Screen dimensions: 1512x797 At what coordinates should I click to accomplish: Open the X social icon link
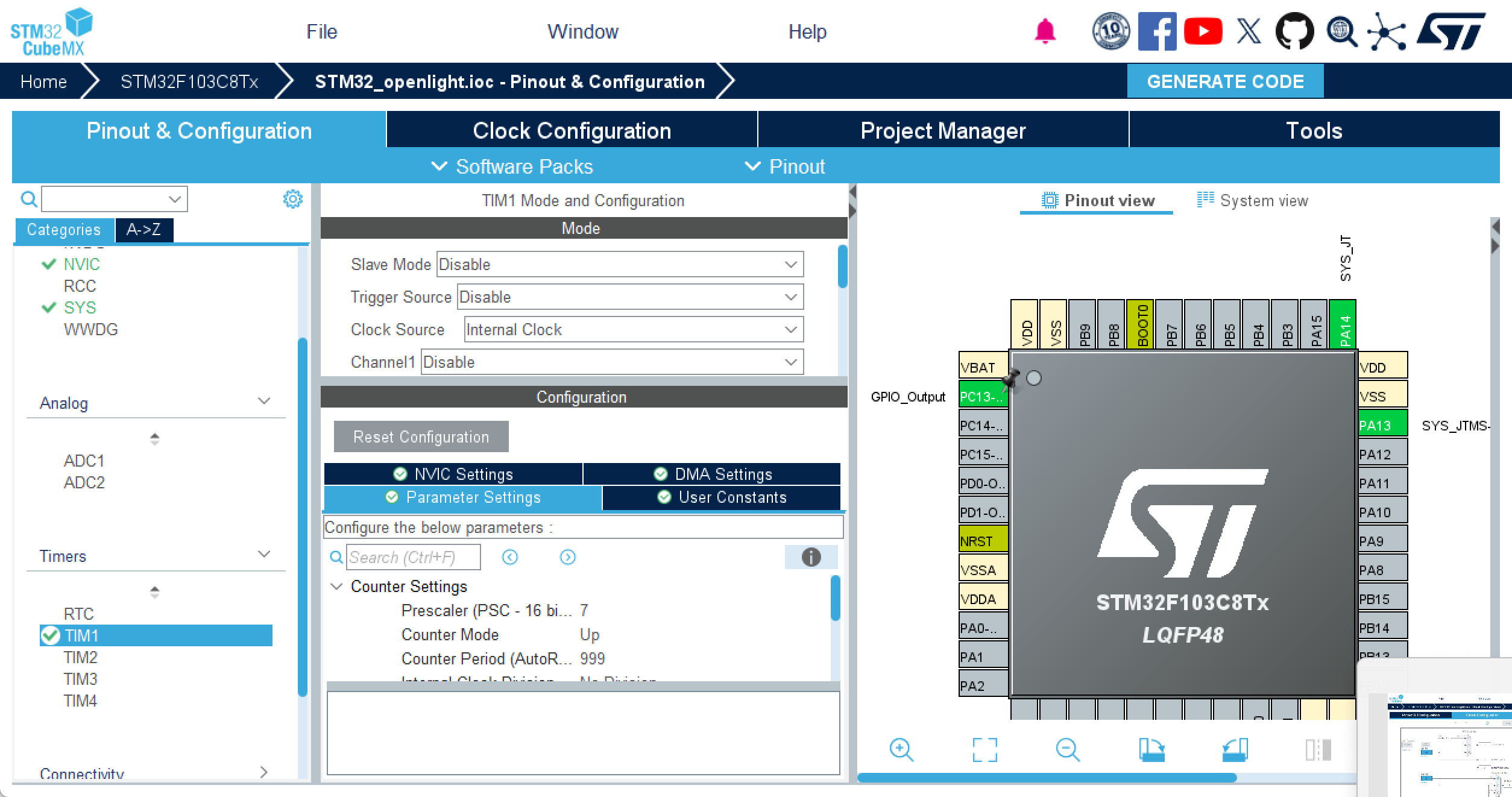tap(1249, 31)
